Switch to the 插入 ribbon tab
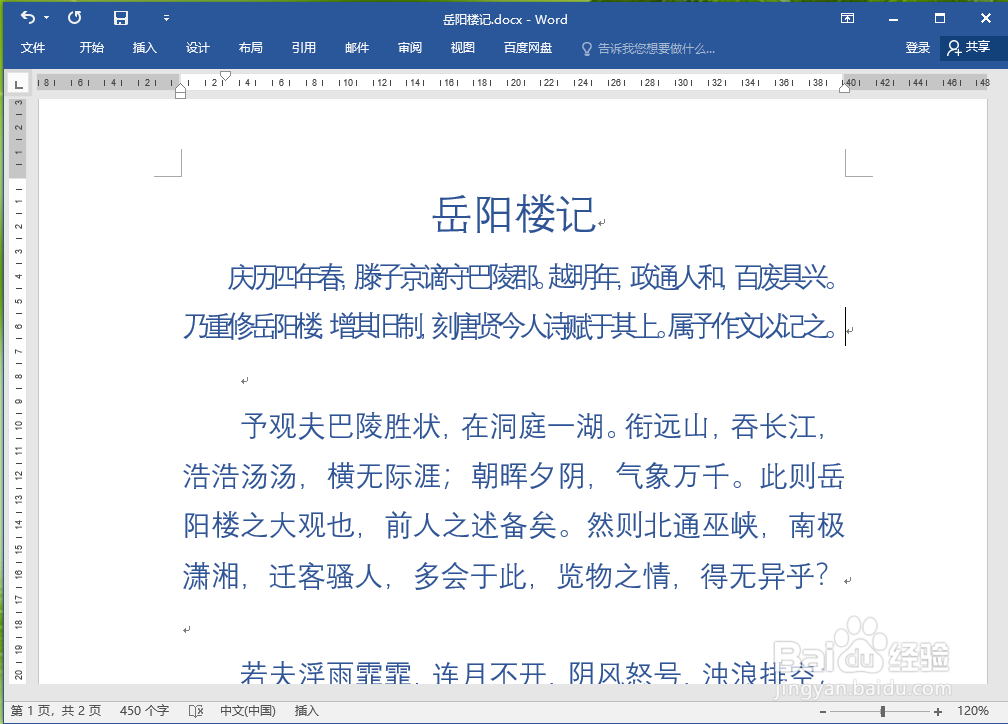The image size is (1008, 724). 144,47
